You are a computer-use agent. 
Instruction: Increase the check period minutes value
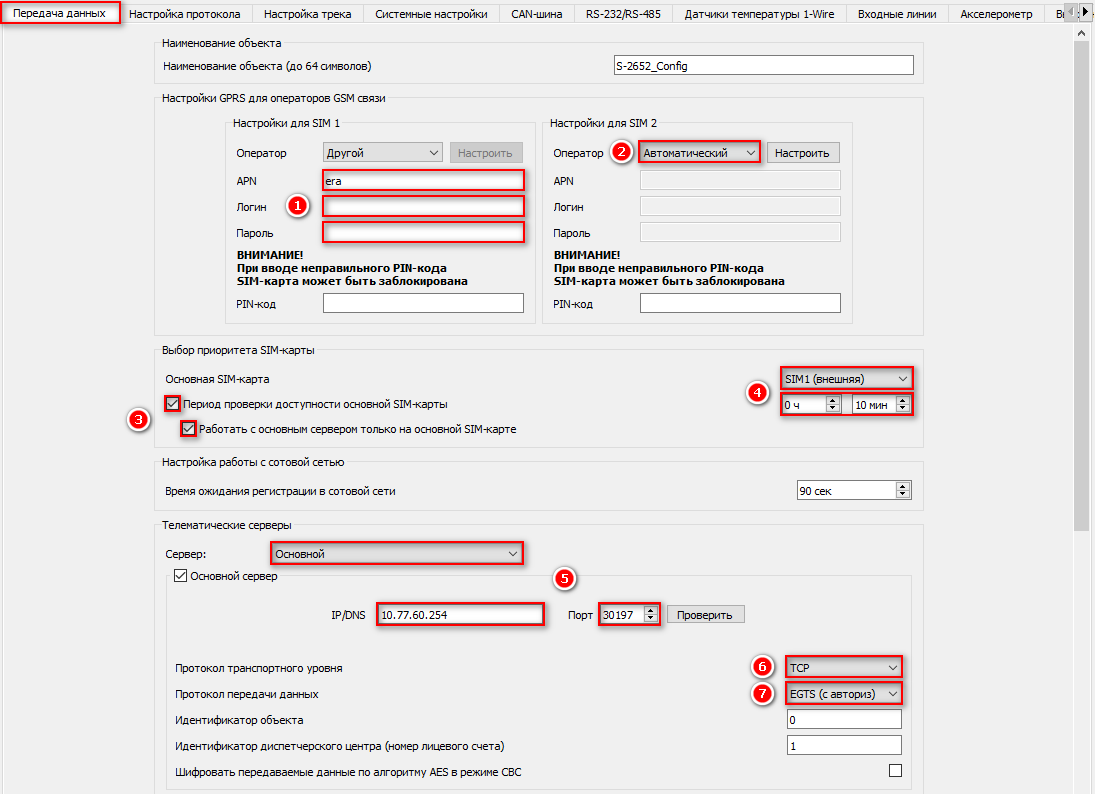(x=904, y=400)
